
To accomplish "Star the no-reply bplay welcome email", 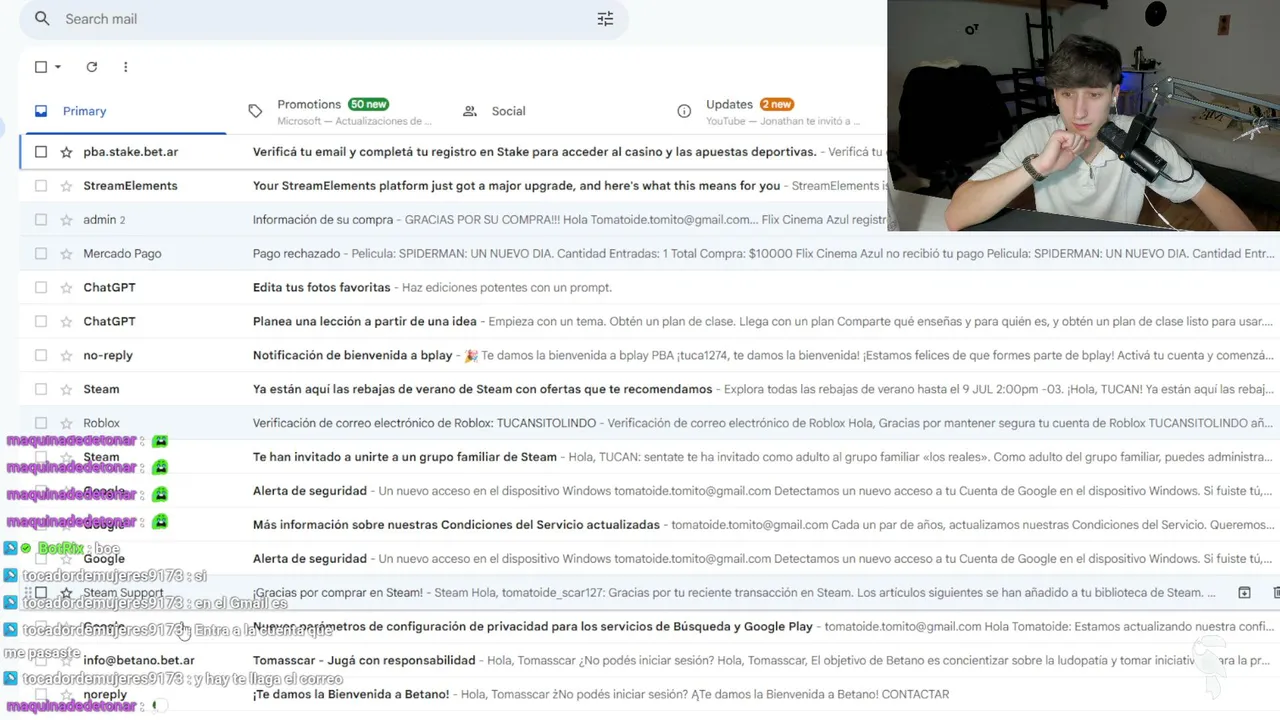I will pos(66,356).
